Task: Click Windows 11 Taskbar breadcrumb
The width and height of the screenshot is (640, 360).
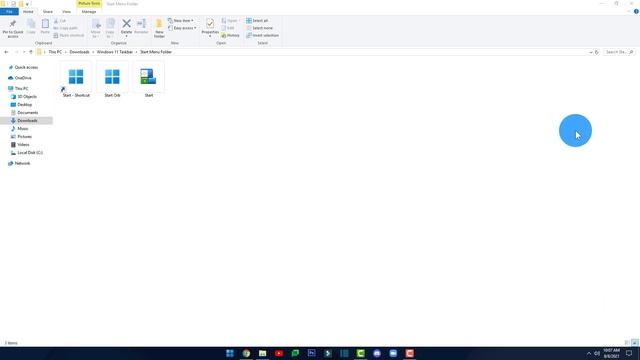Action: [115, 52]
